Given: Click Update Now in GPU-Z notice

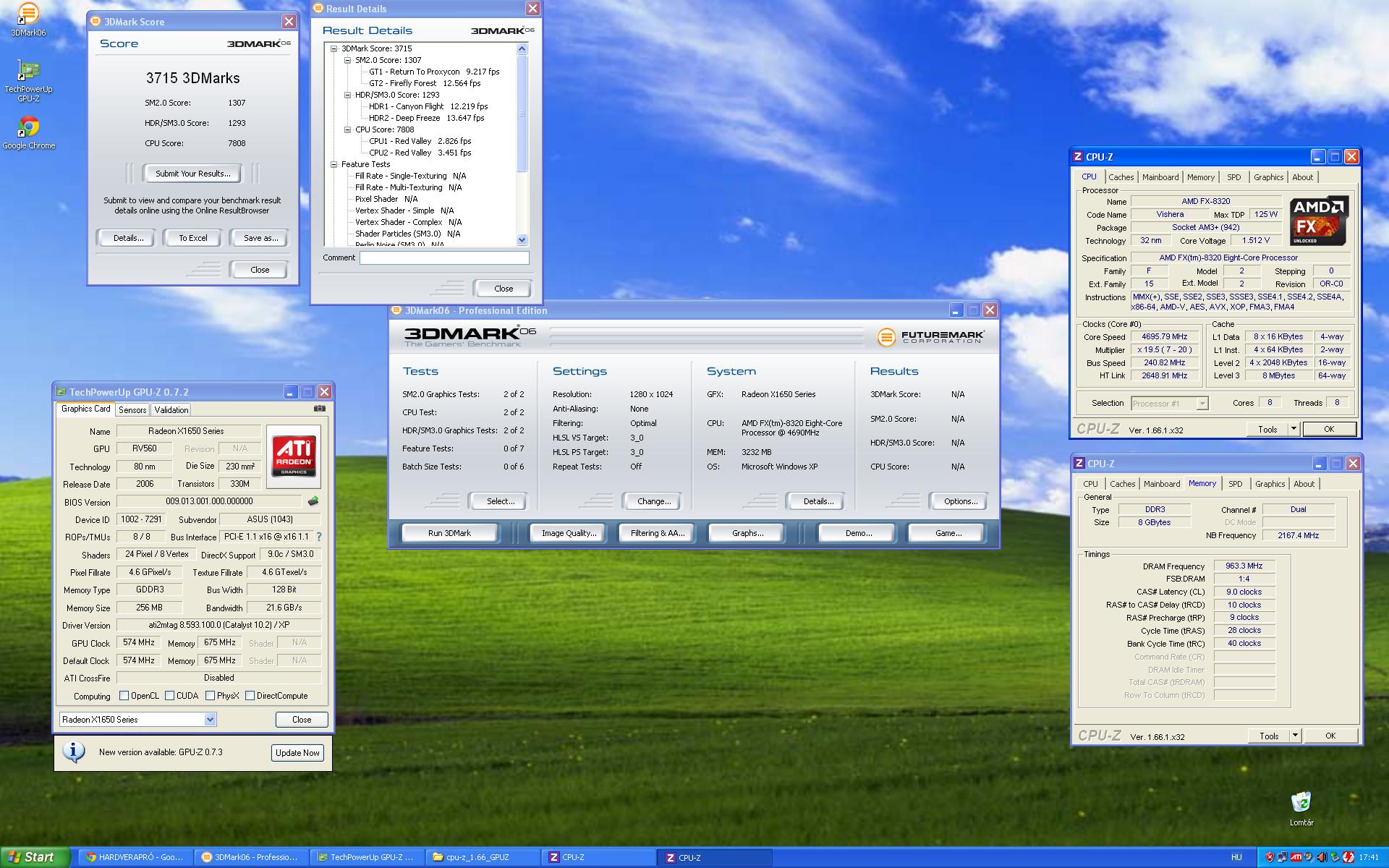Looking at the screenshot, I should tap(297, 753).
